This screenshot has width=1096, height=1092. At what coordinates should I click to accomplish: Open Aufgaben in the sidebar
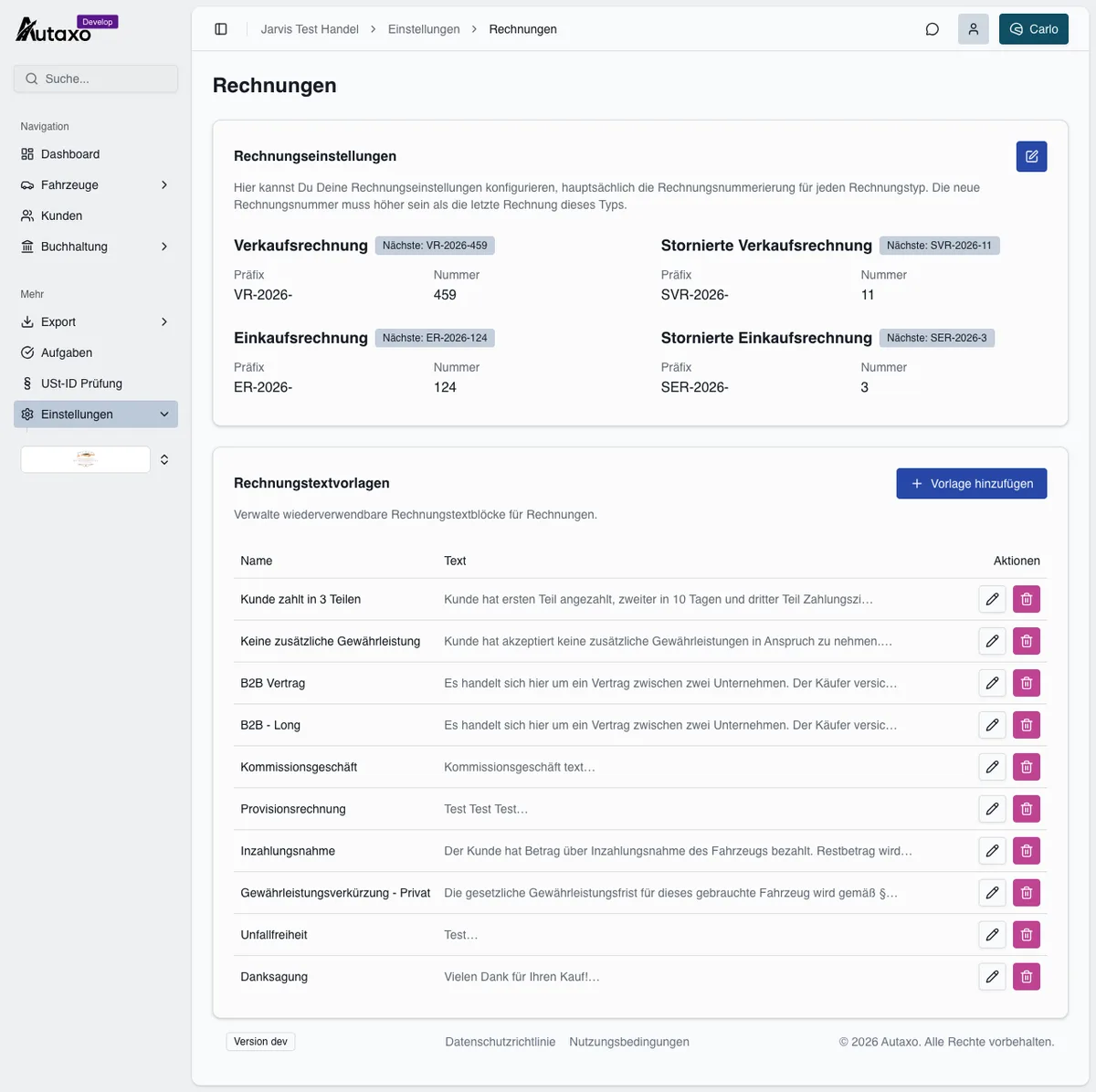96,352
